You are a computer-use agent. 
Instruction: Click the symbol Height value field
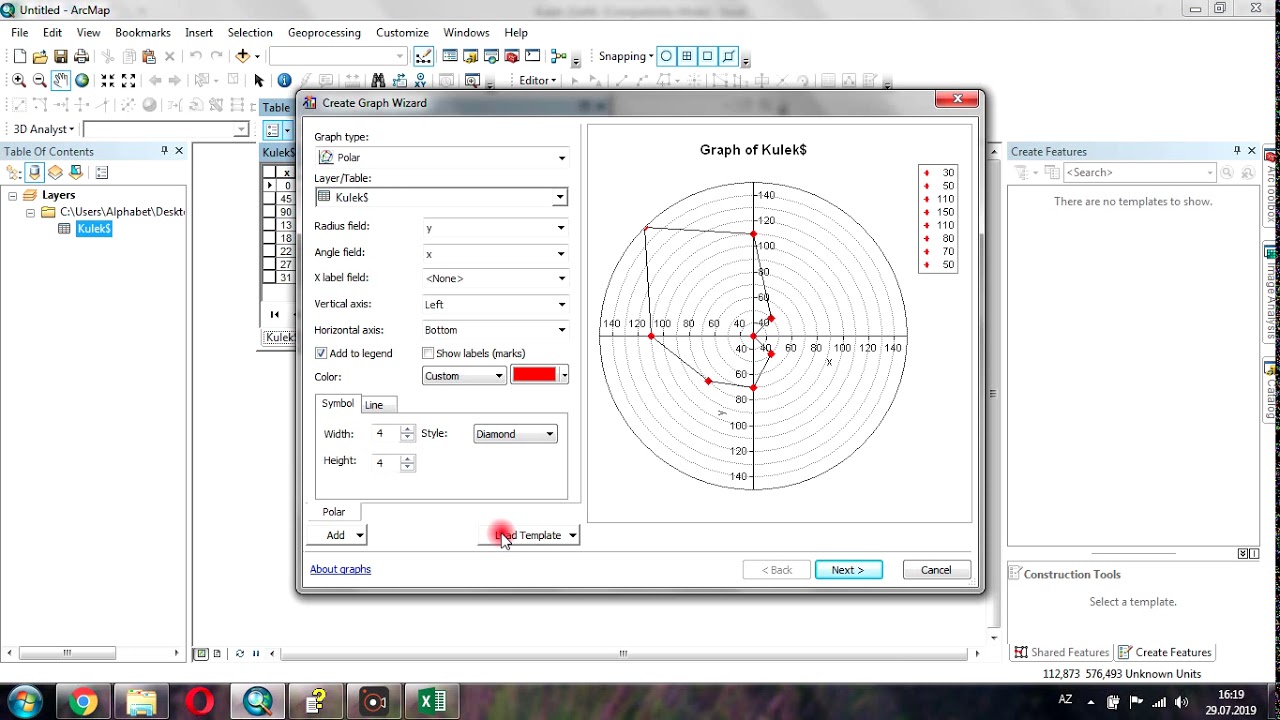tap(386, 463)
